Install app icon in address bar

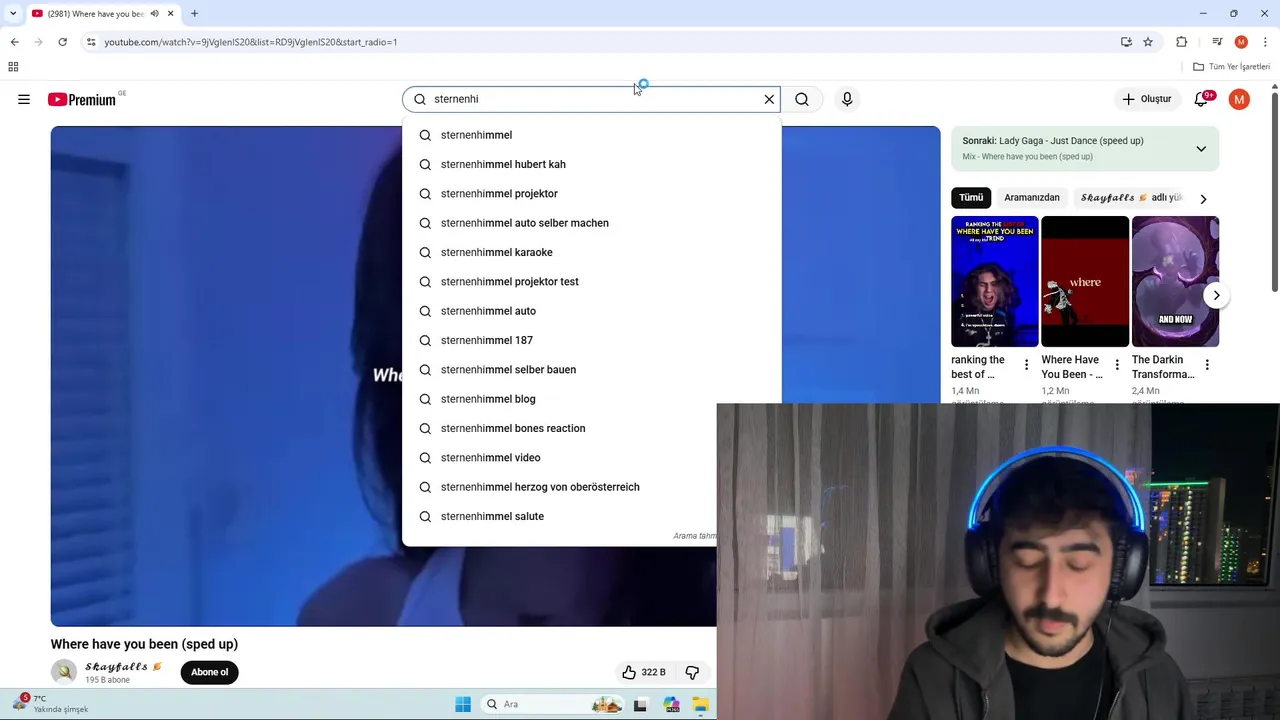tap(1126, 42)
